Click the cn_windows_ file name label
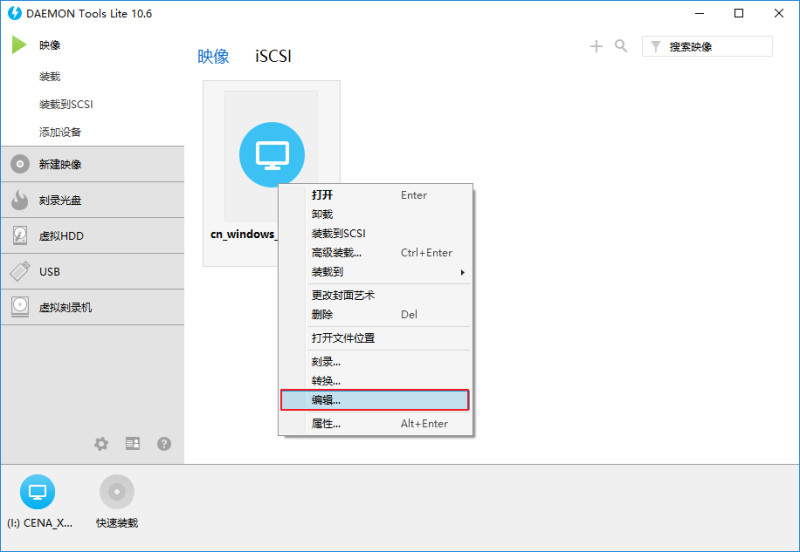 pos(243,234)
